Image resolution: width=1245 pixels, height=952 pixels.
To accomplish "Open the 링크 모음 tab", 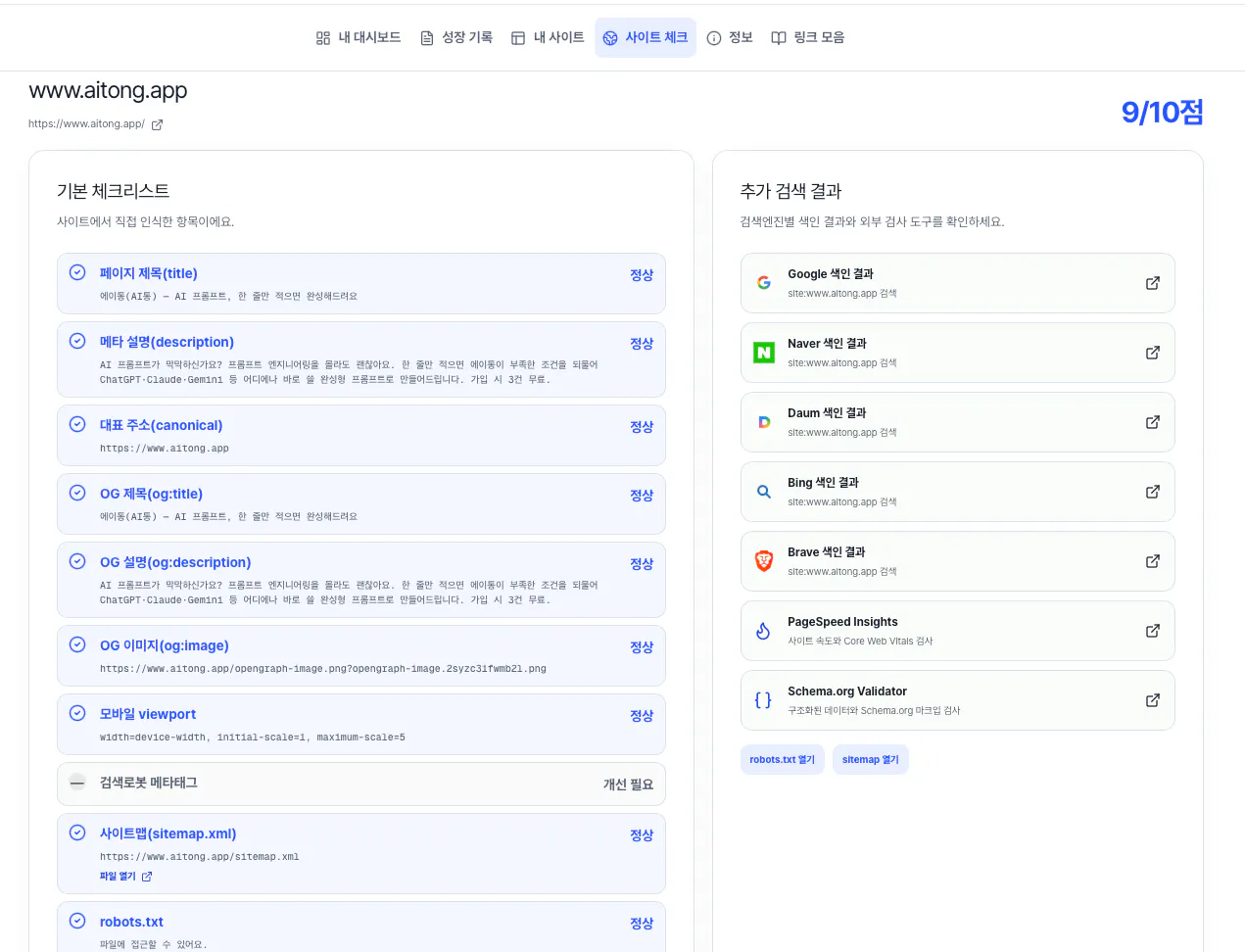I will click(808, 37).
